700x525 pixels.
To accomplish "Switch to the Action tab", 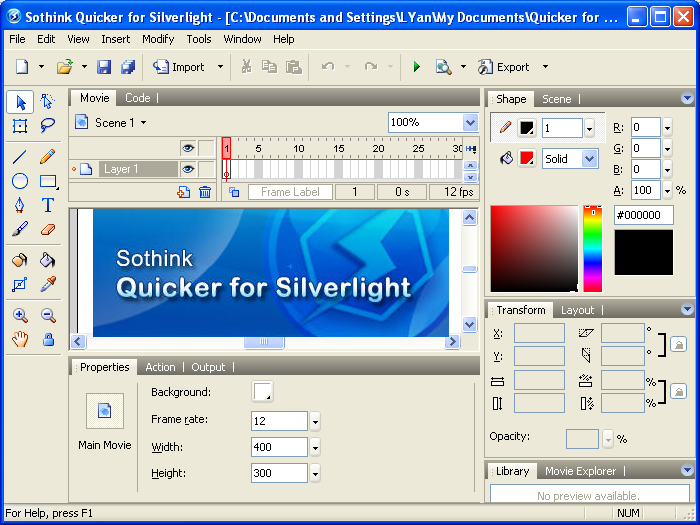I will point(160,367).
